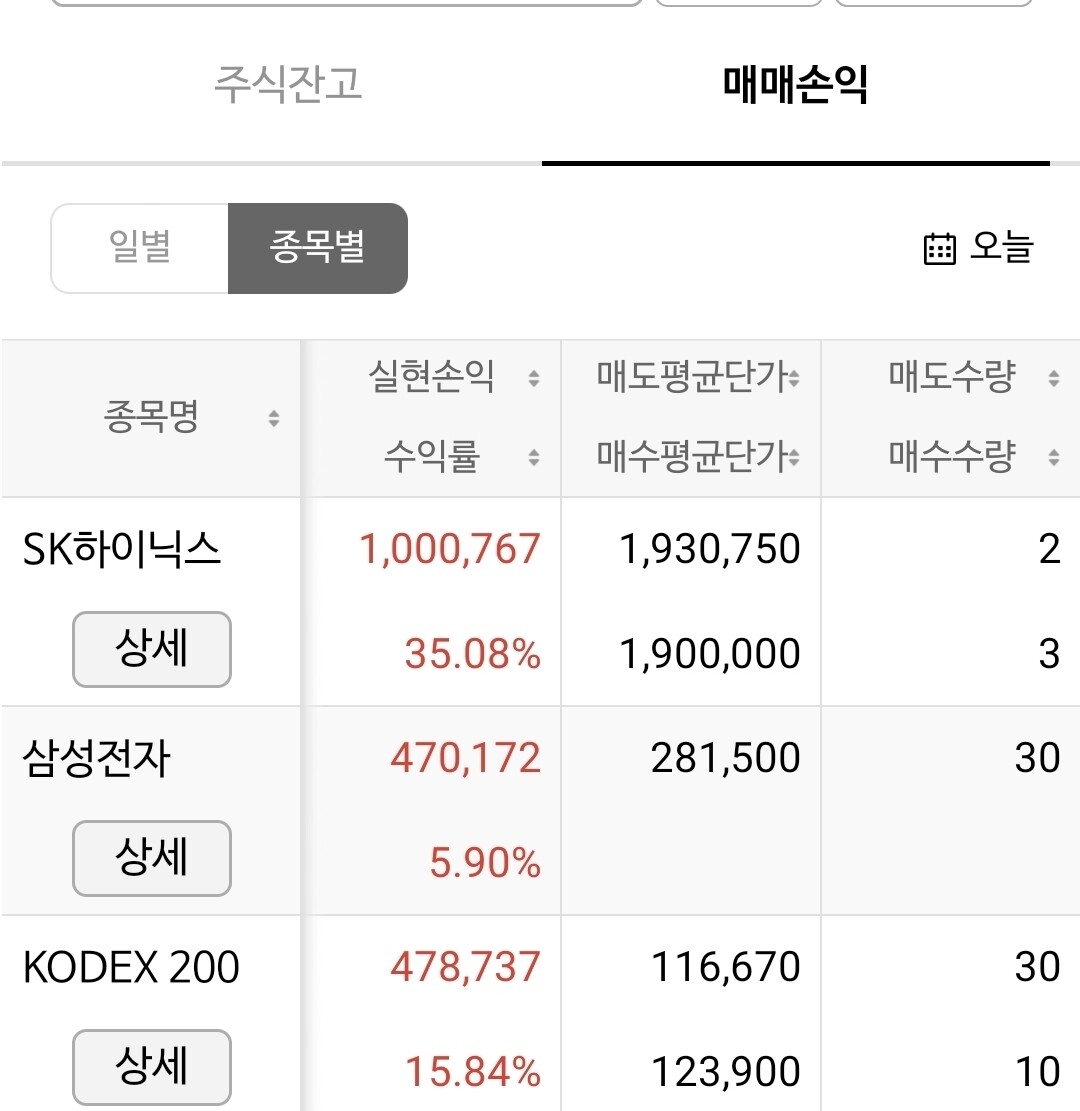Switch to the 일별 view toggle
This screenshot has width=1080, height=1111.
point(140,248)
